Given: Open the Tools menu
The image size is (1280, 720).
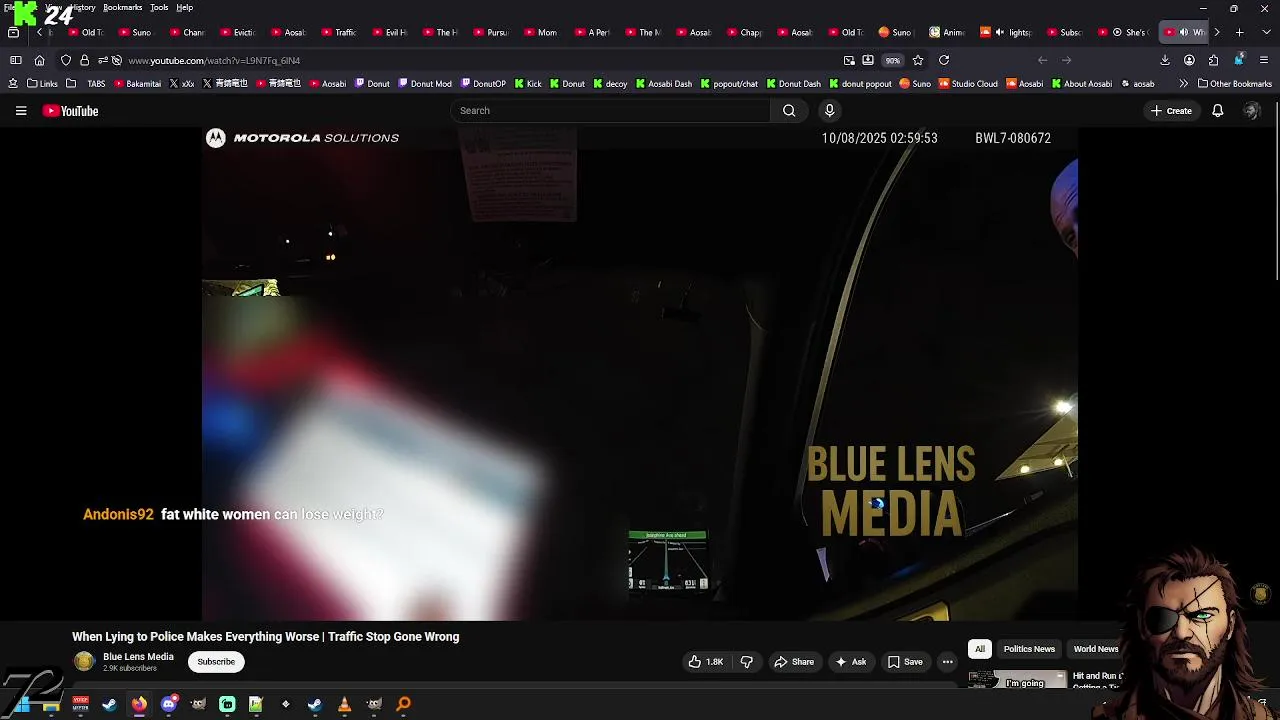Looking at the screenshot, I should point(159,7).
